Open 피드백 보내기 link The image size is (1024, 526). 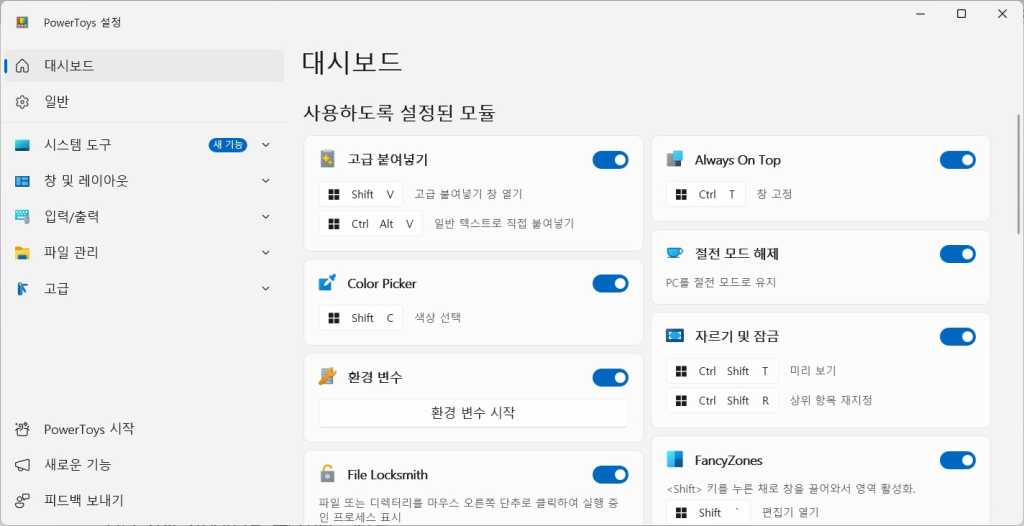click(x=144, y=501)
